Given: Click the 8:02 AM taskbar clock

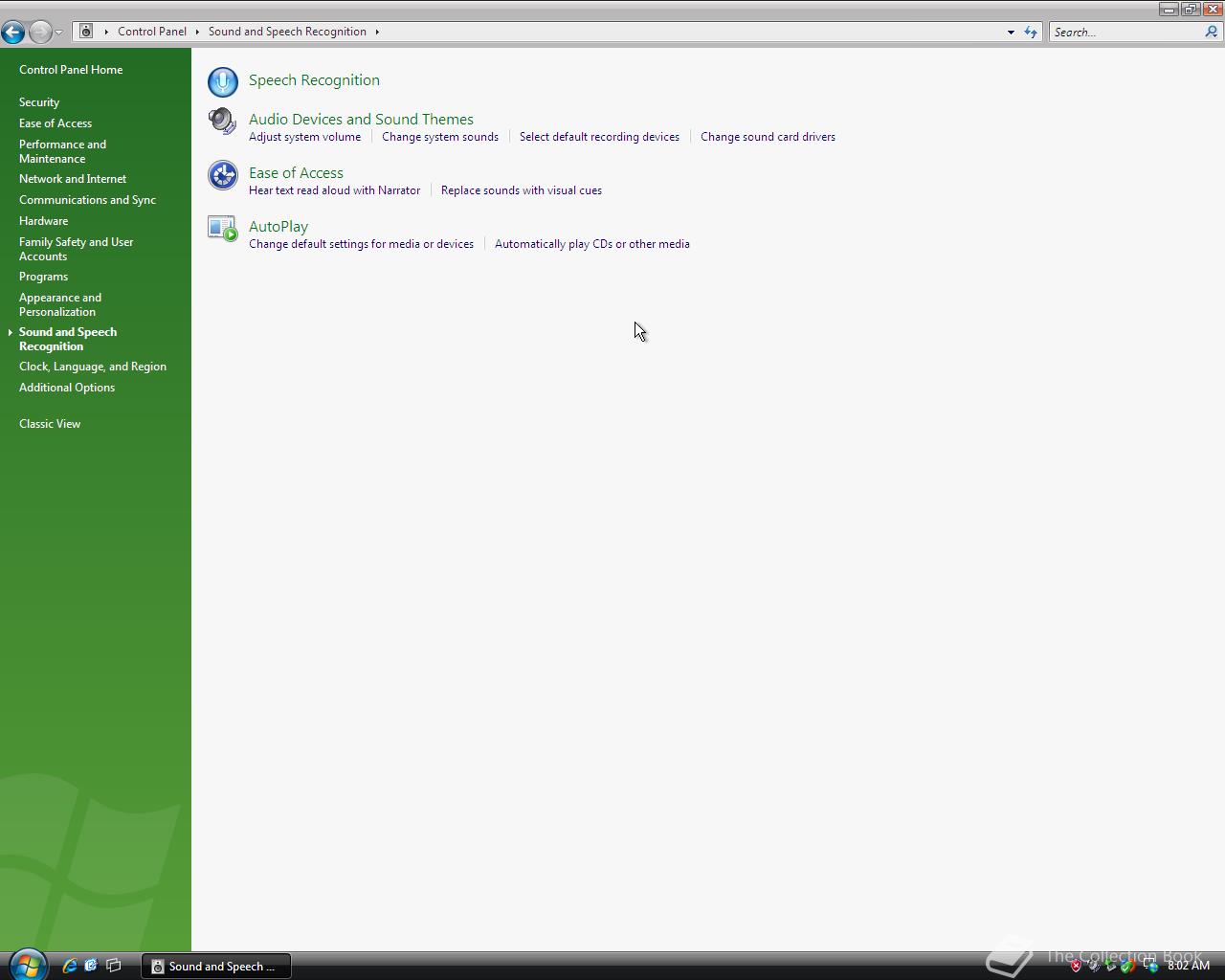Looking at the screenshot, I should 1189,966.
